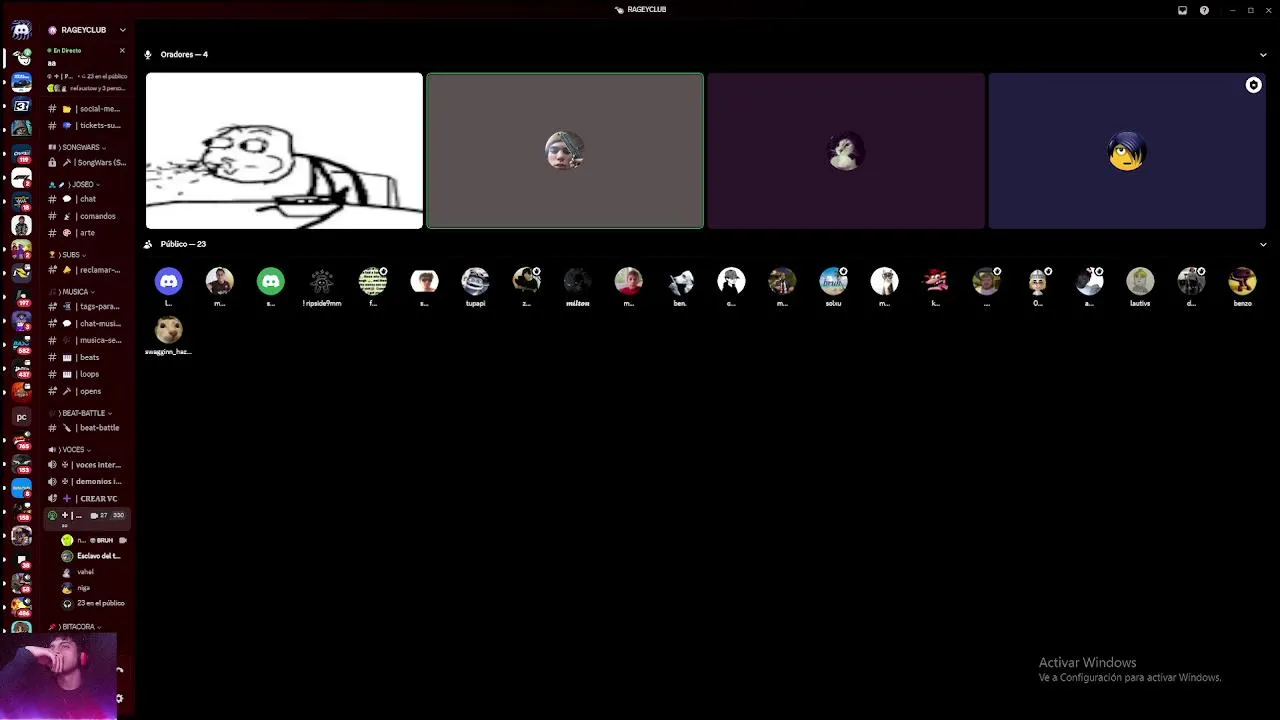Open the chat-musi... channel
This screenshot has height=720, width=1280.
tap(87, 323)
